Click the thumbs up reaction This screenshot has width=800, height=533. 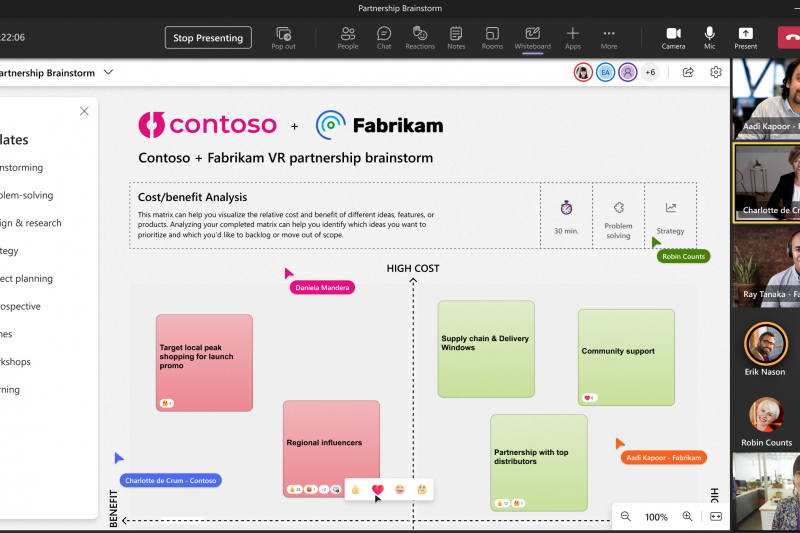coord(356,489)
